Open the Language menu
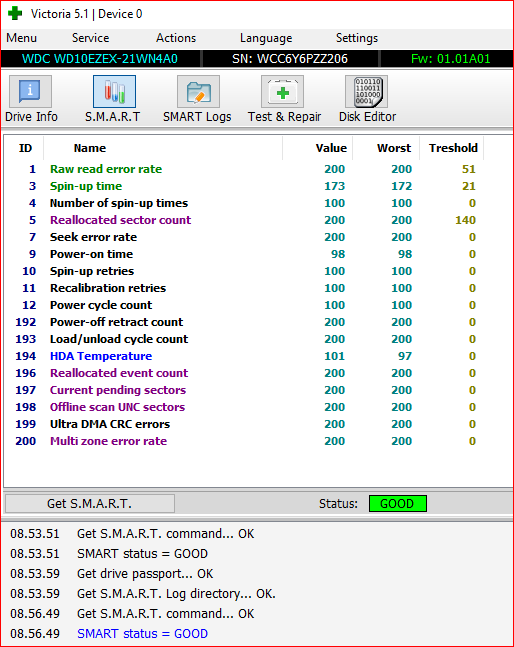 [x=266, y=38]
